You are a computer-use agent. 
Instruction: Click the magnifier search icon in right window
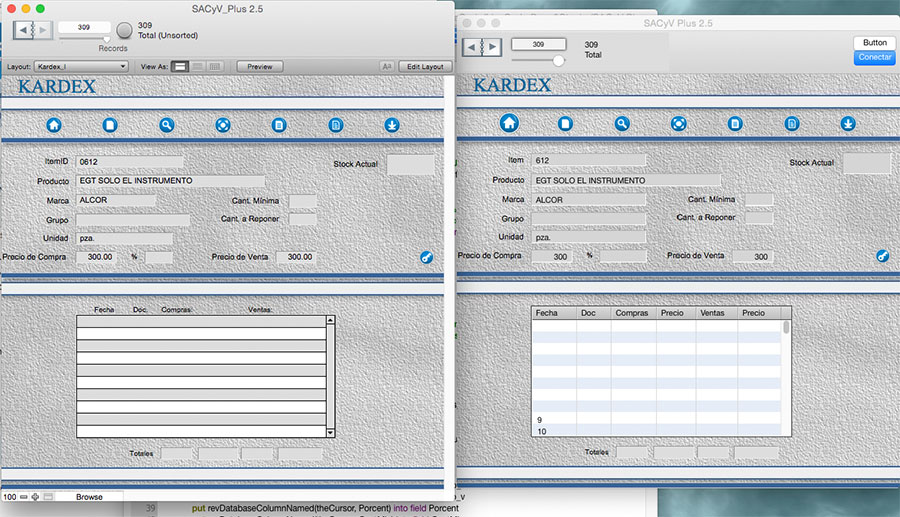[622, 123]
